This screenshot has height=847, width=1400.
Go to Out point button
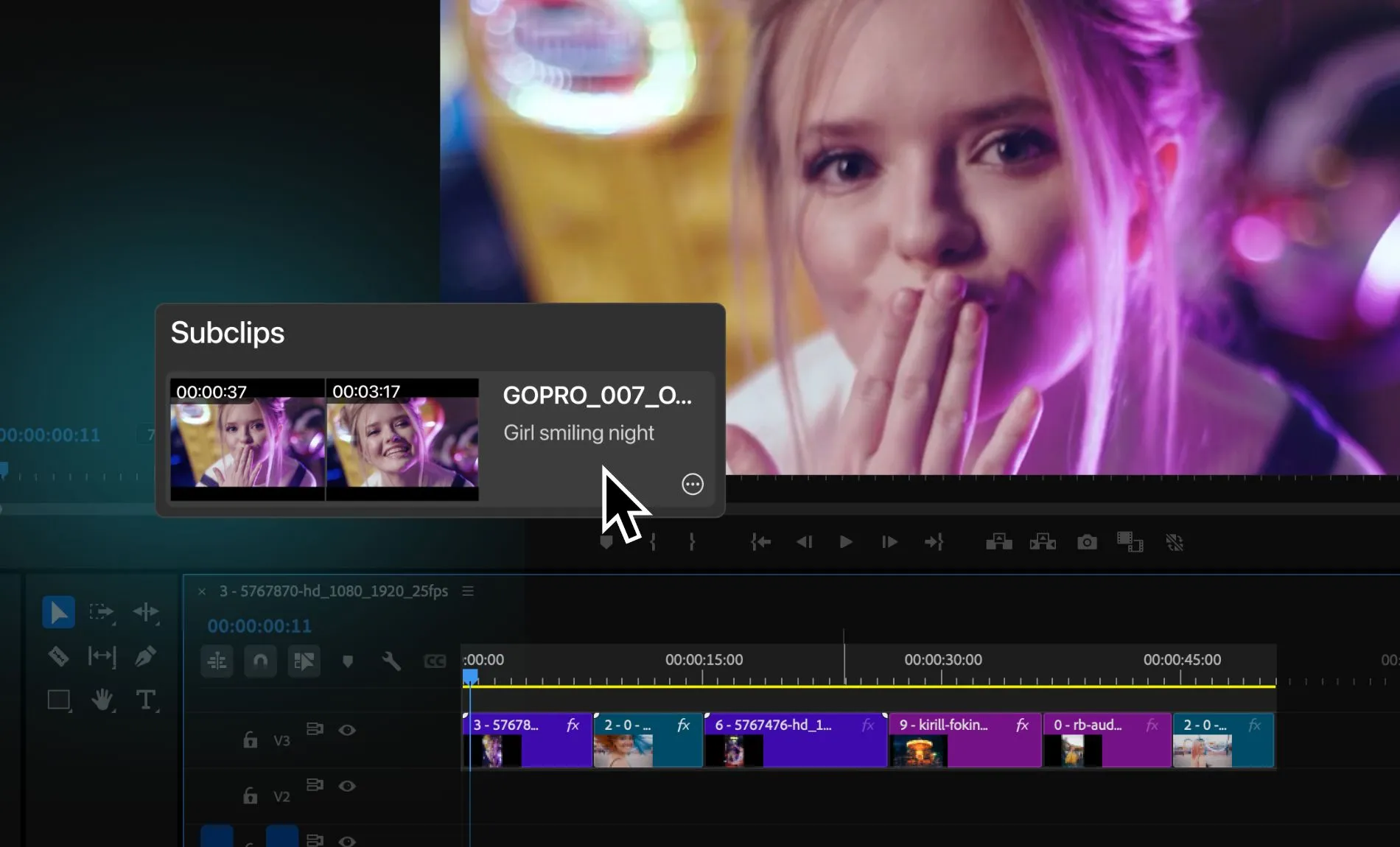934,542
